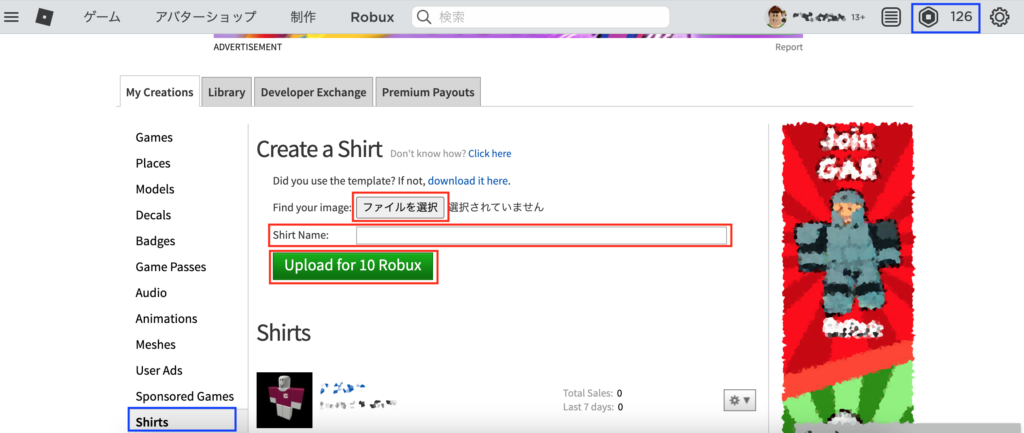Click Upload for 10 Robux button
The image size is (1024, 433).
pyautogui.click(x=353, y=266)
